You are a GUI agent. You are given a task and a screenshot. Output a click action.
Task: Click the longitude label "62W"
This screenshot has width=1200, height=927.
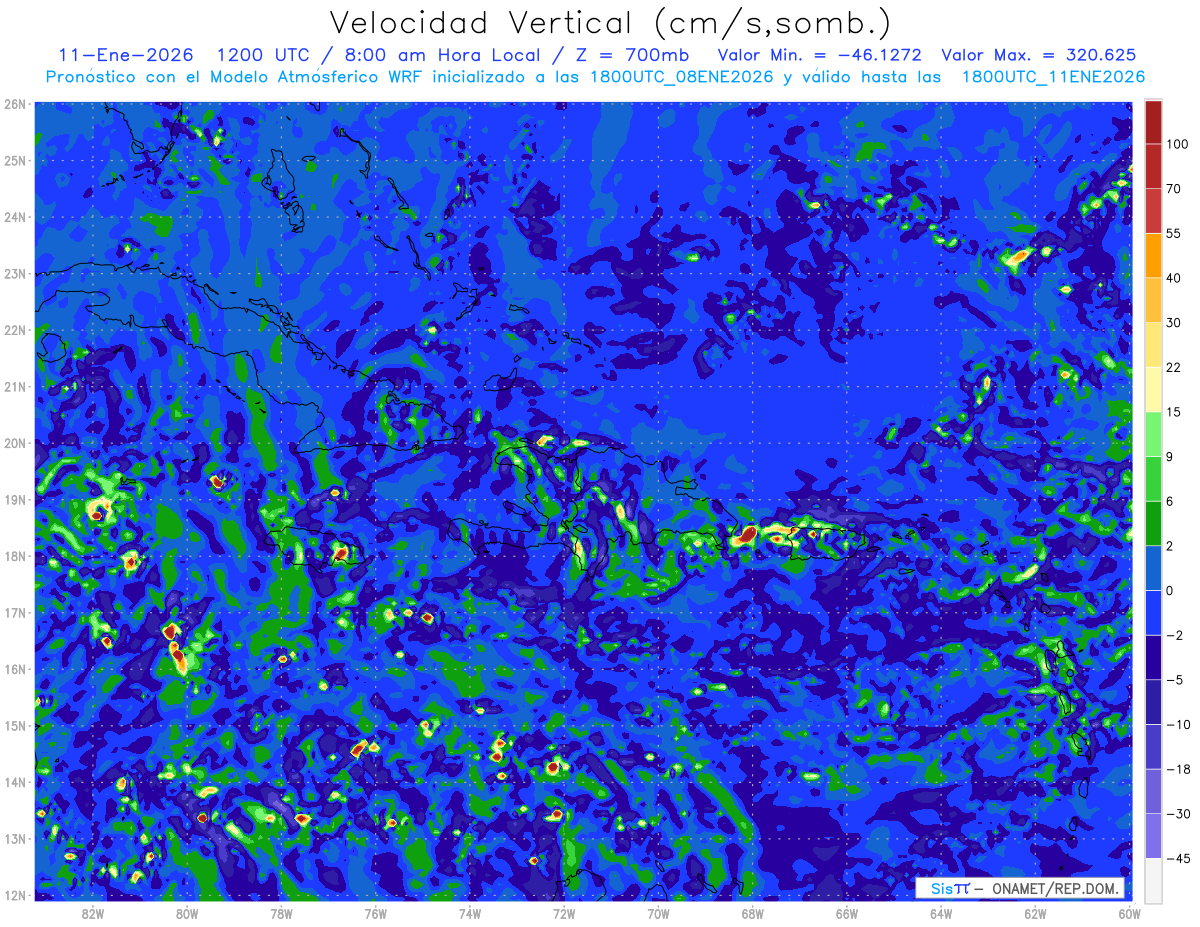pos(1035,915)
